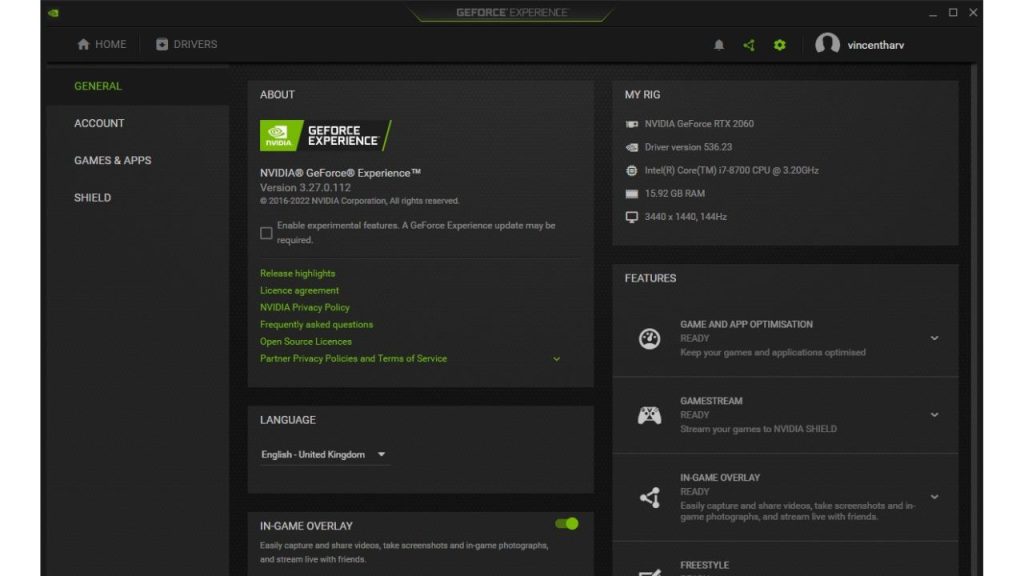Open NVIDIA Privacy Policy link
The image size is (1024, 576).
click(304, 308)
